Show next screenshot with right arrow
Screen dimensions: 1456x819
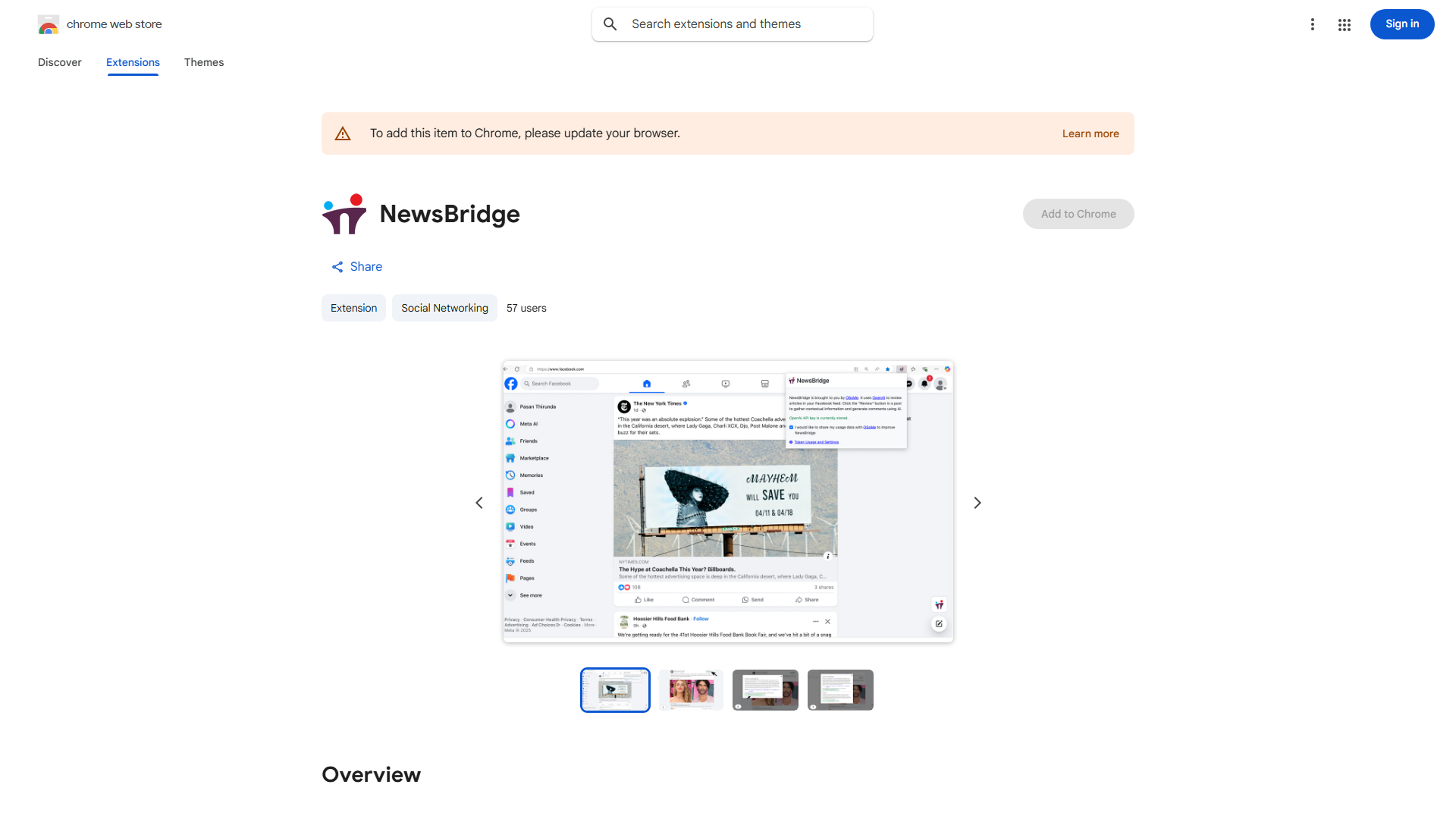977,503
